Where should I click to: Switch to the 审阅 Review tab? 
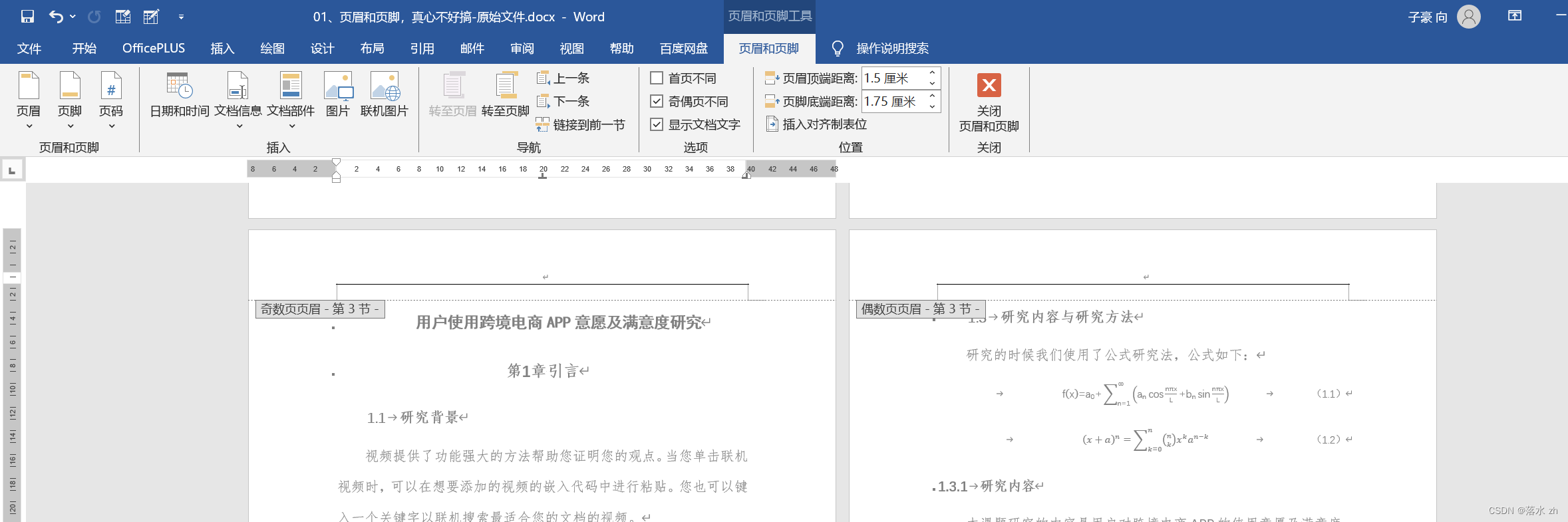click(x=522, y=49)
